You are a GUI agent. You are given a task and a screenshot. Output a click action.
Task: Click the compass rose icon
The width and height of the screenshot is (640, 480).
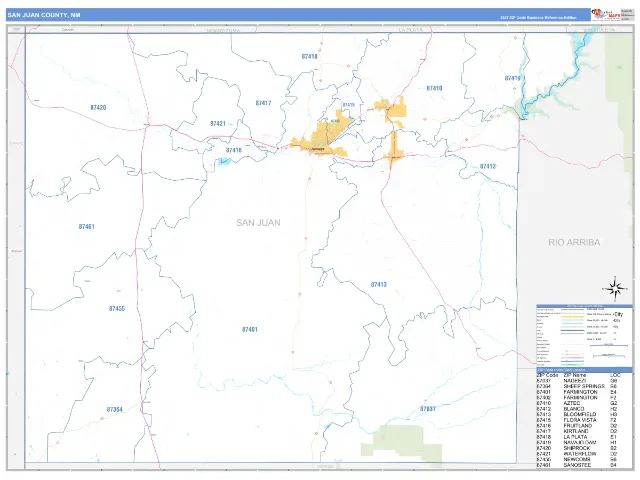[x=615, y=289]
